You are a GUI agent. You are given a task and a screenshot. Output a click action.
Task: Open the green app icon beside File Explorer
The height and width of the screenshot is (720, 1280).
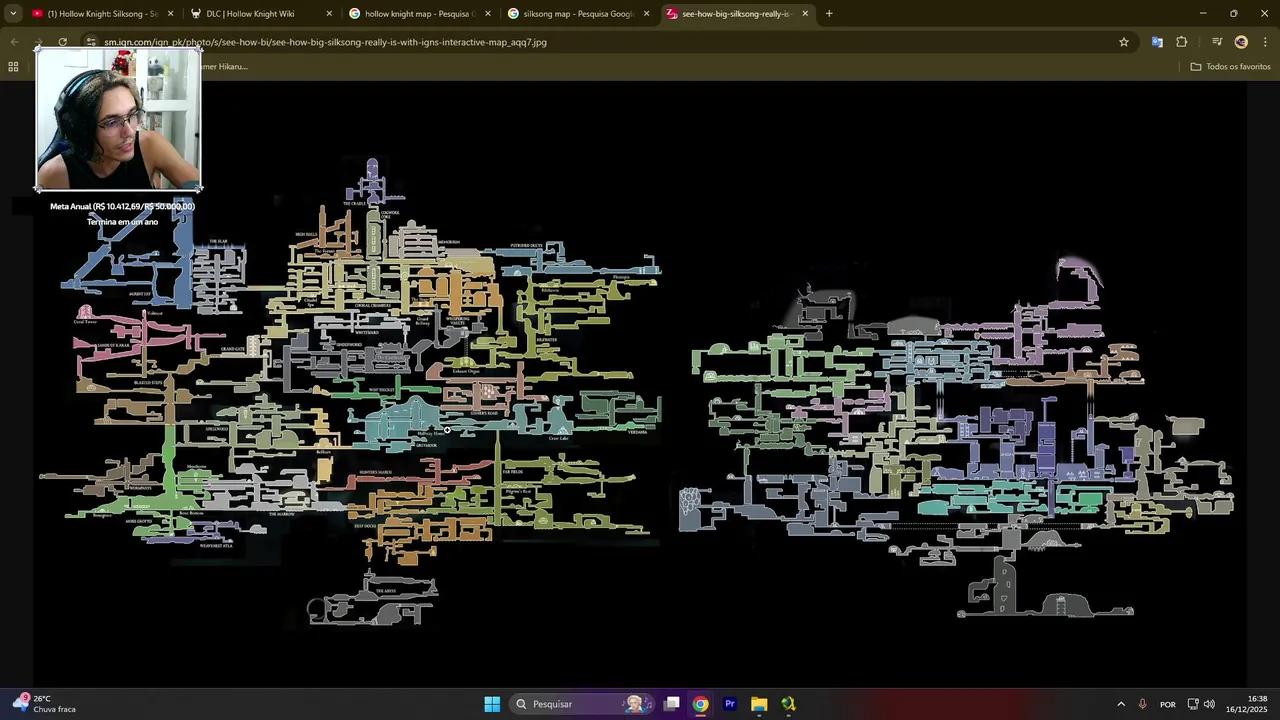788,704
